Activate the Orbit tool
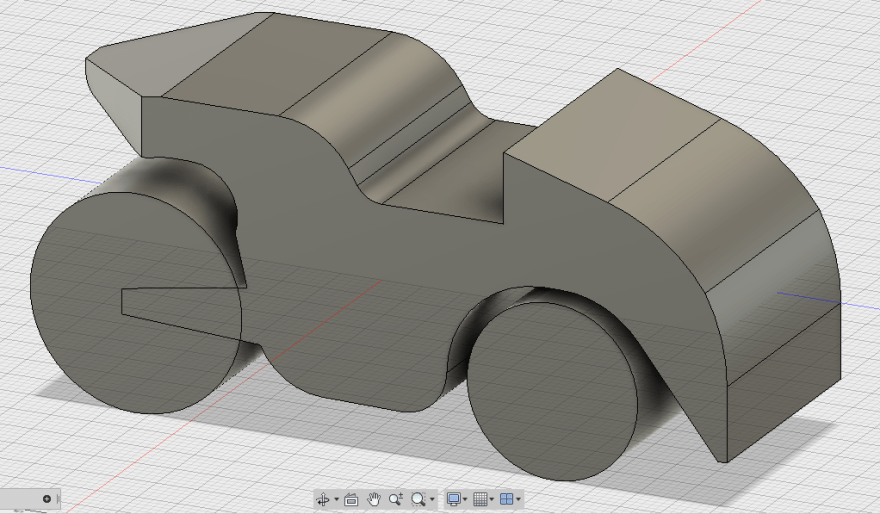Screen dimensions: 880x514 coord(323,498)
